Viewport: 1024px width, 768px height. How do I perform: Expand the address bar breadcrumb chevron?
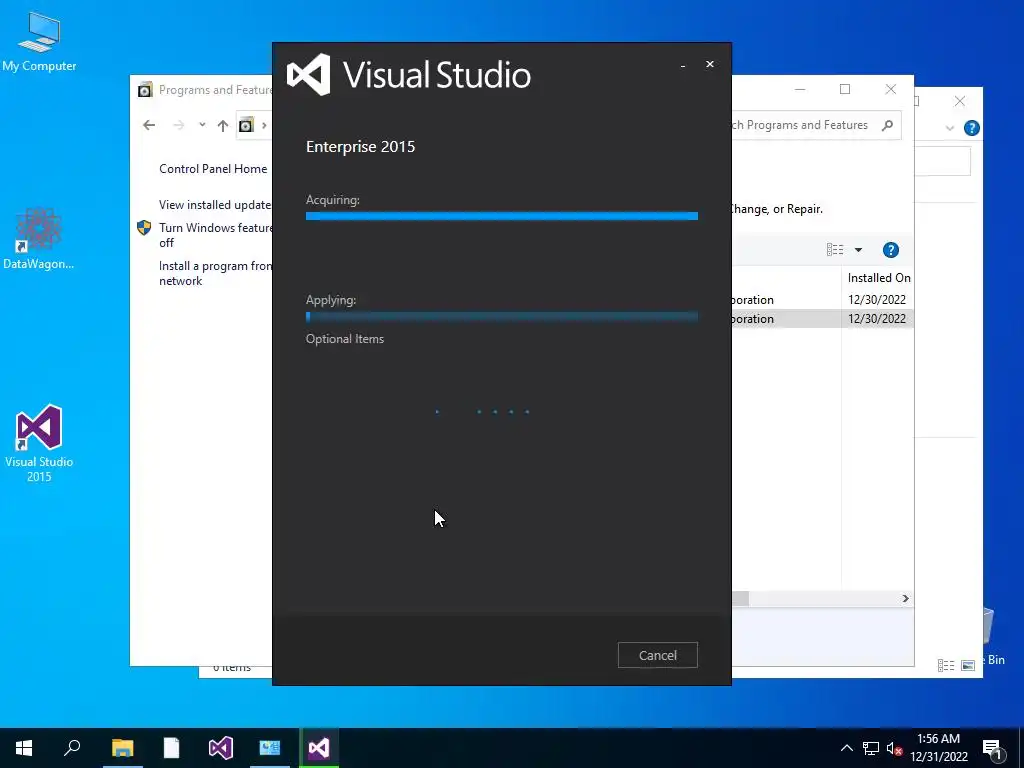(x=264, y=125)
